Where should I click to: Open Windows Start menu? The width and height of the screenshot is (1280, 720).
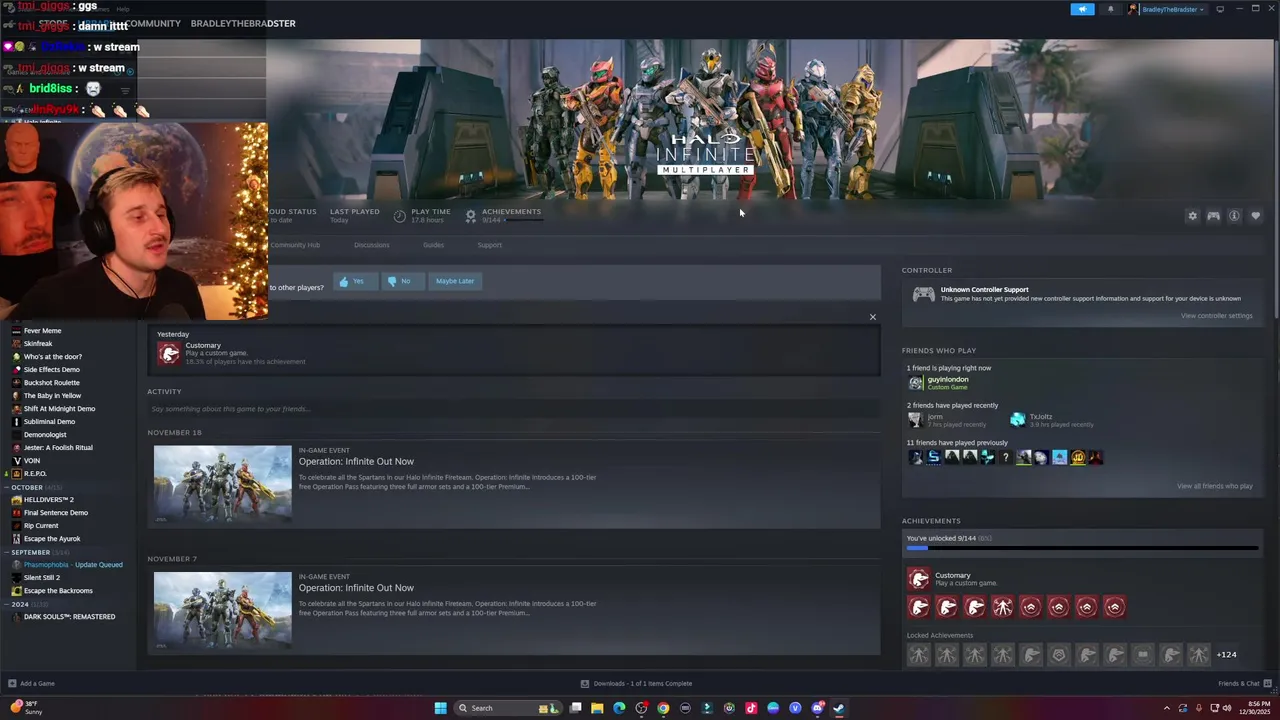(440, 708)
